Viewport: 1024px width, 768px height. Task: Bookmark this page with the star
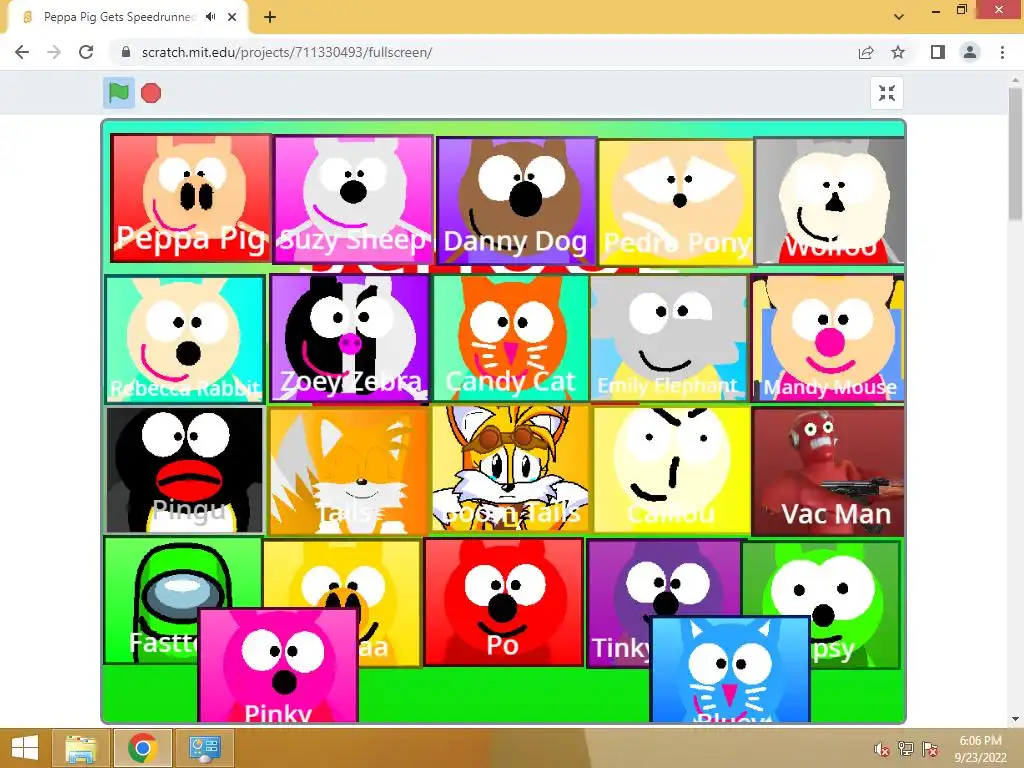pyautogui.click(x=898, y=52)
